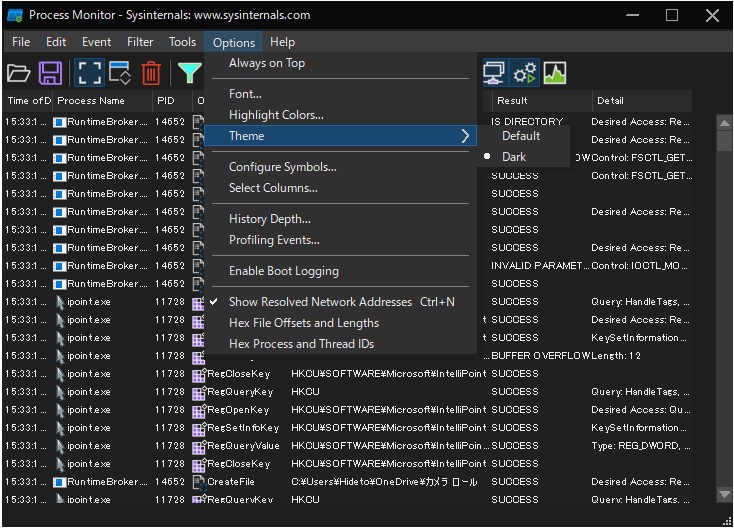Image resolution: width=734 pixels, height=528 pixels.
Task: Select the Default theme
Action: coord(521,136)
